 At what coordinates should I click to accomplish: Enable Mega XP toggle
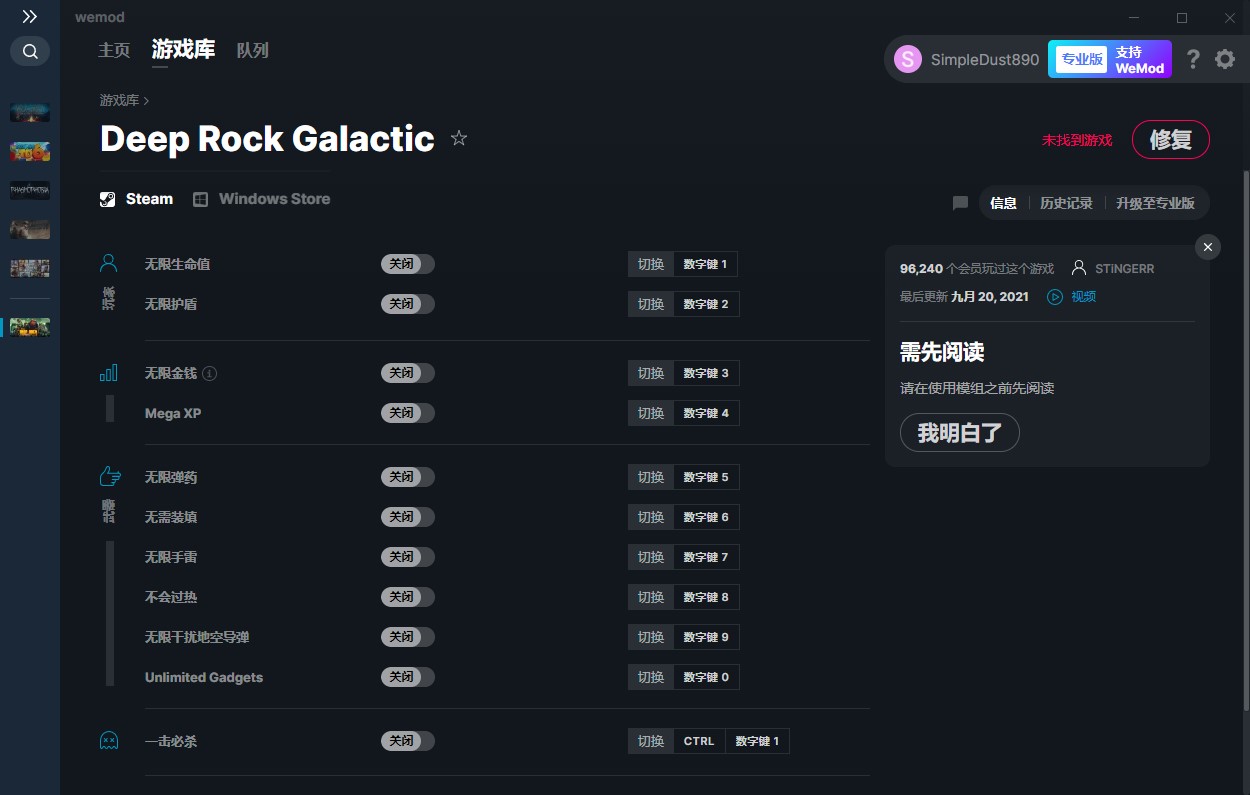[x=407, y=413]
